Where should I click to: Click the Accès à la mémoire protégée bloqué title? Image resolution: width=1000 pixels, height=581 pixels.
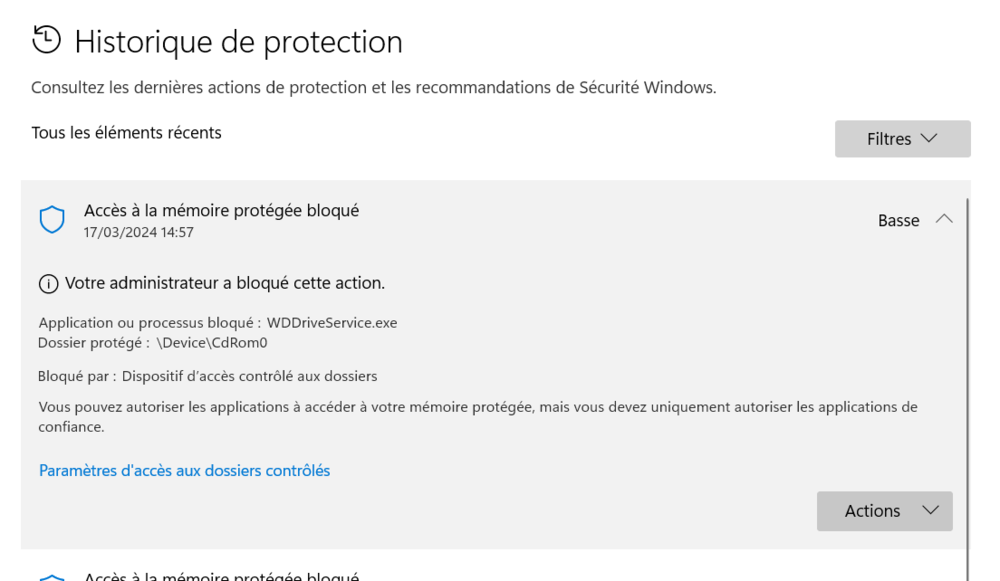221,210
